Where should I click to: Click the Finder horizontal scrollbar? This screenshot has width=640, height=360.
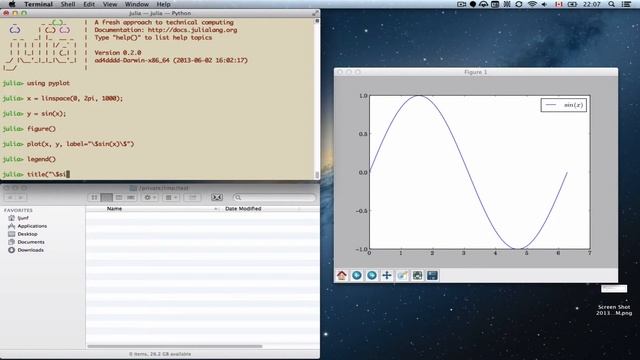[x=175, y=347]
